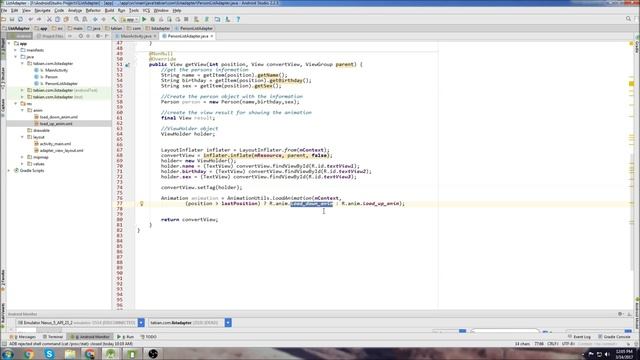The width and height of the screenshot is (640, 360).
Task: Click the Debug app bug icon
Action: click(x=153, y=19)
